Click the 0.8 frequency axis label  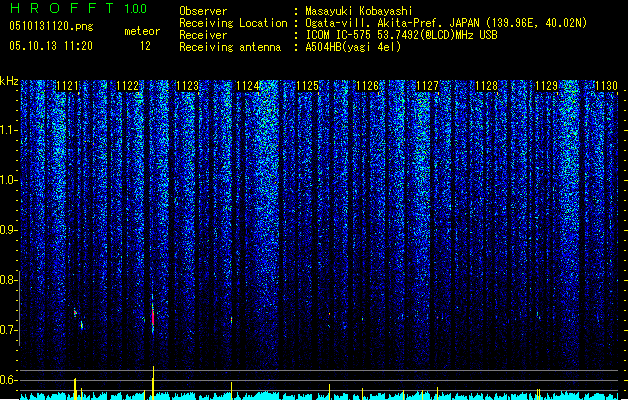[8, 280]
